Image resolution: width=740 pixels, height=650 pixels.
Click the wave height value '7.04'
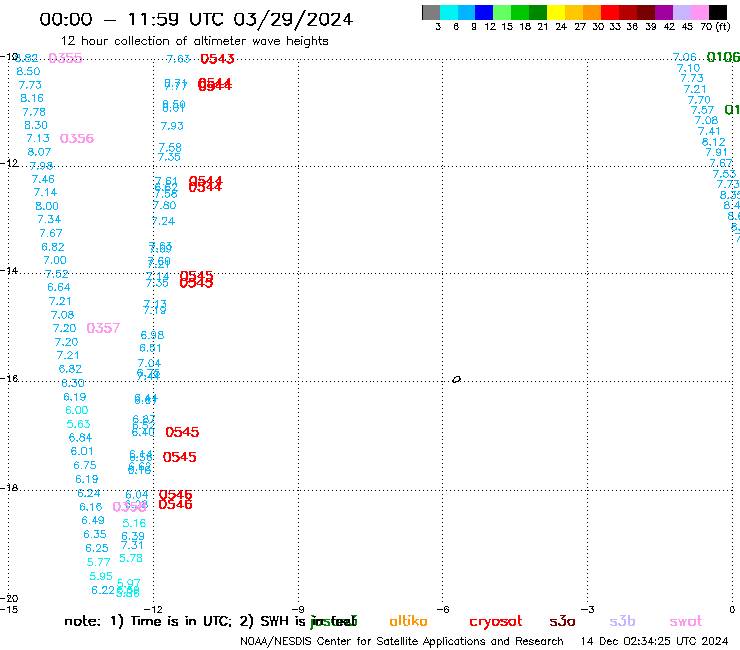[x=149, y=363]
